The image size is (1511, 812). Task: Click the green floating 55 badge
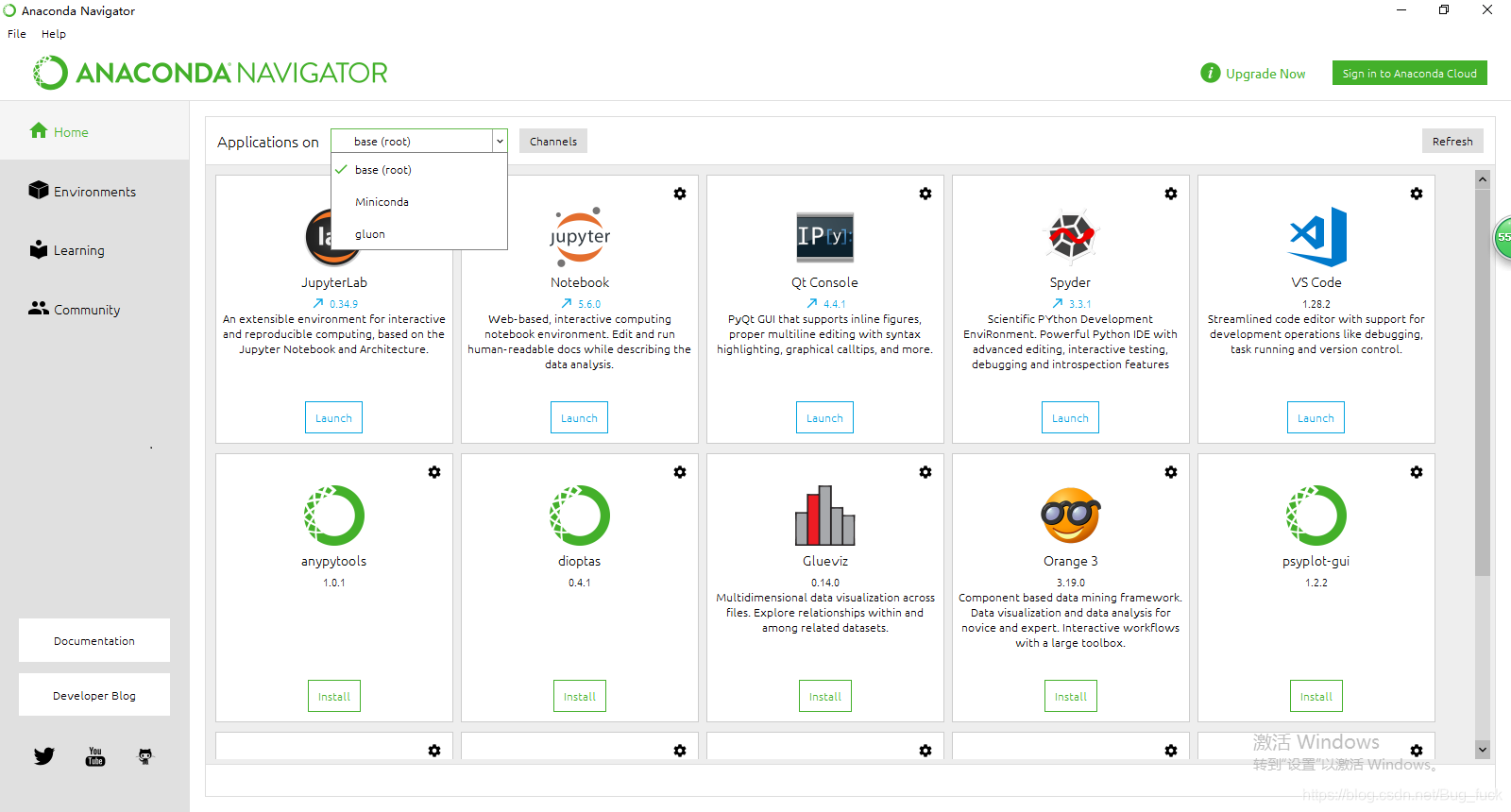click(1503, 237)
